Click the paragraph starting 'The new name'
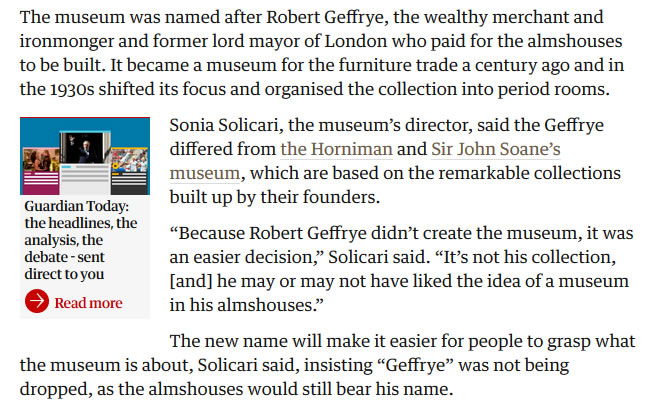 click(328, 365)
